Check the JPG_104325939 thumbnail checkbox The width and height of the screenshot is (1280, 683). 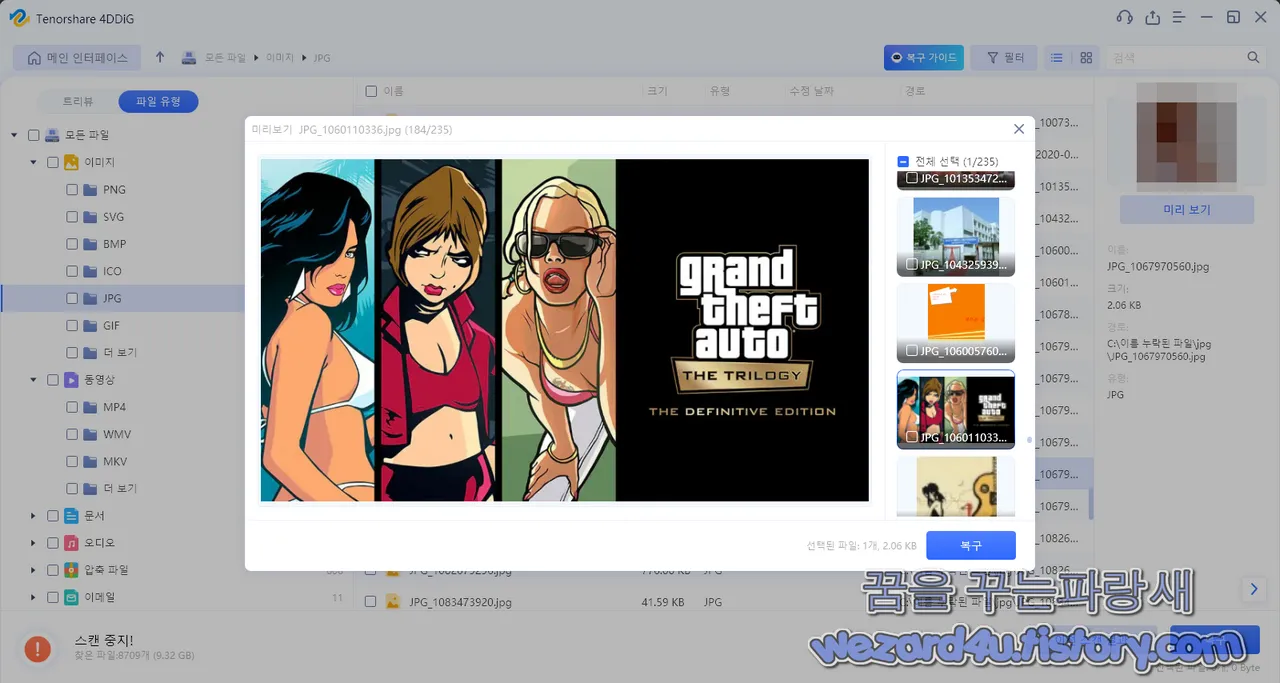pos(912,264)
